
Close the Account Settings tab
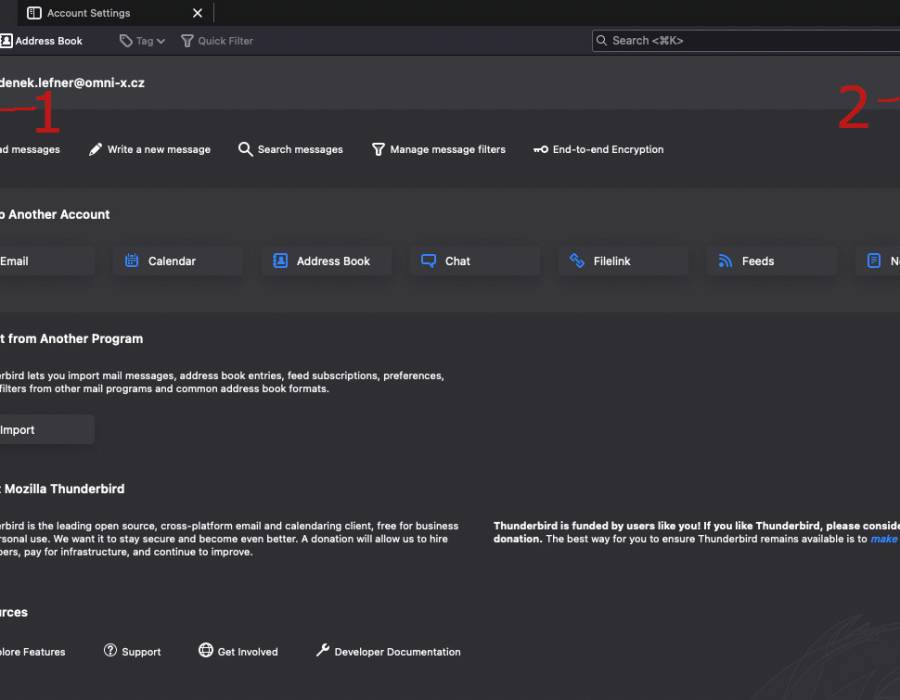click(197, 13)
